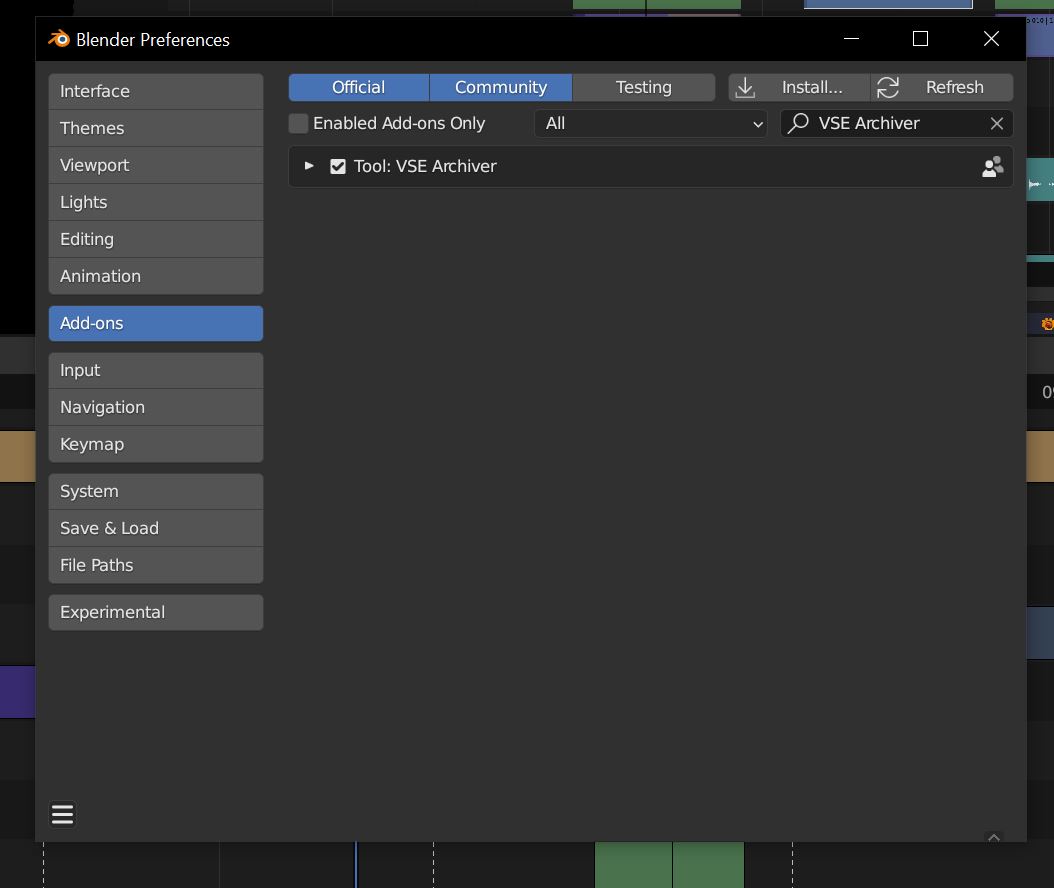Click the Install add-on button
The width and height of the screenshot is (1054, 888).
[x=799, y=87]
